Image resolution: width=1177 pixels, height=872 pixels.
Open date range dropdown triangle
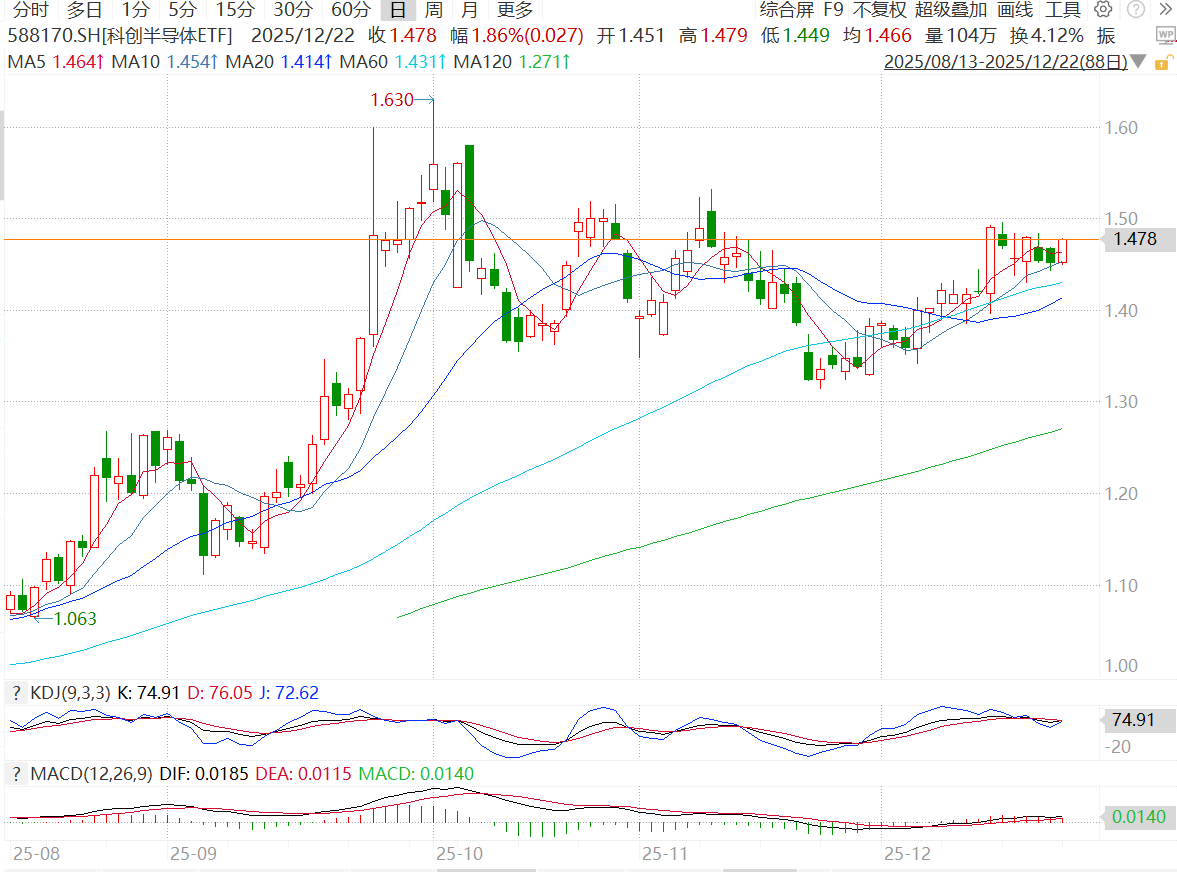pyautogui.click(x=1140, y=62)
